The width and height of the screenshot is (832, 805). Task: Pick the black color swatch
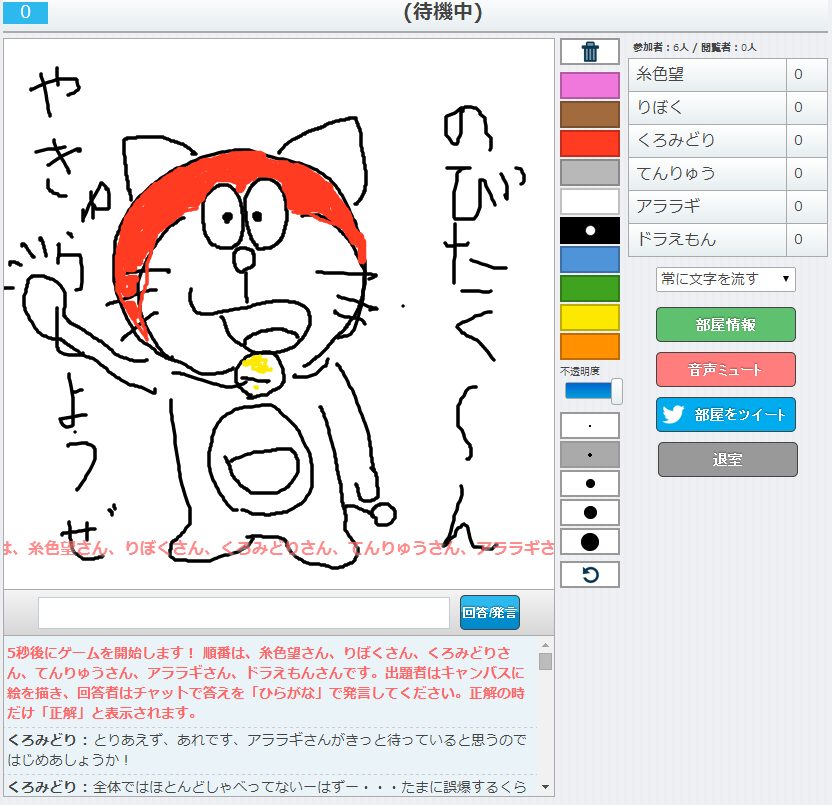[590, 230]
